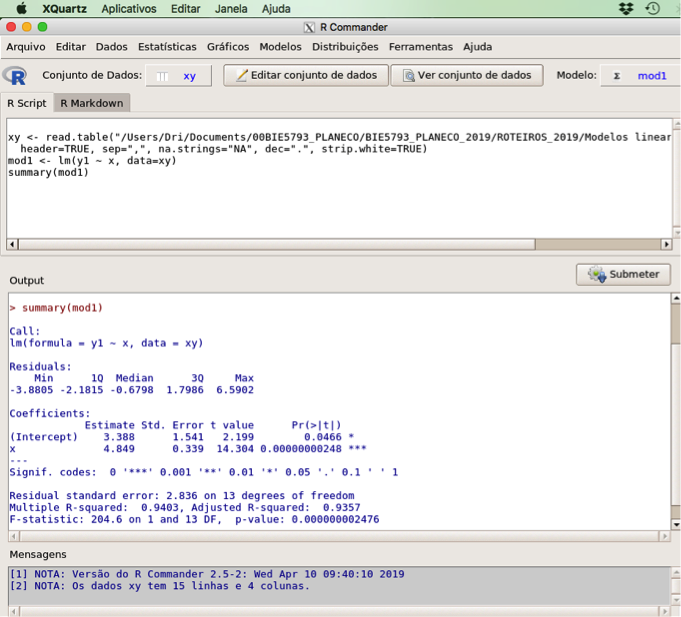The width and height of the screenshot is (681, 617).
Task: Open the Time Machine status icon
Action: pyautogui.click(x=653, y=8)
